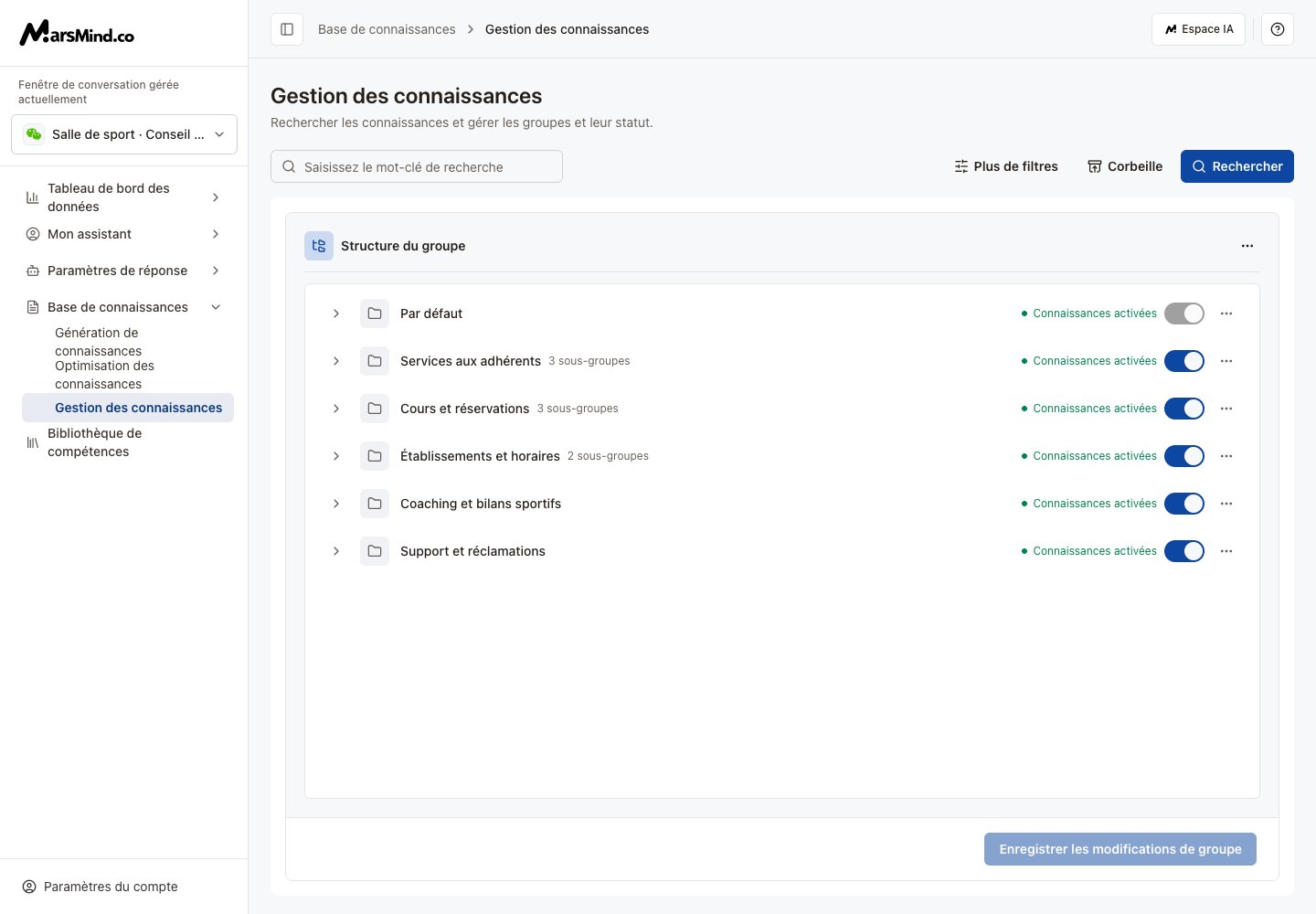Expand the Établissements et horaires group
1316x914 pixels.
[336, 456]
